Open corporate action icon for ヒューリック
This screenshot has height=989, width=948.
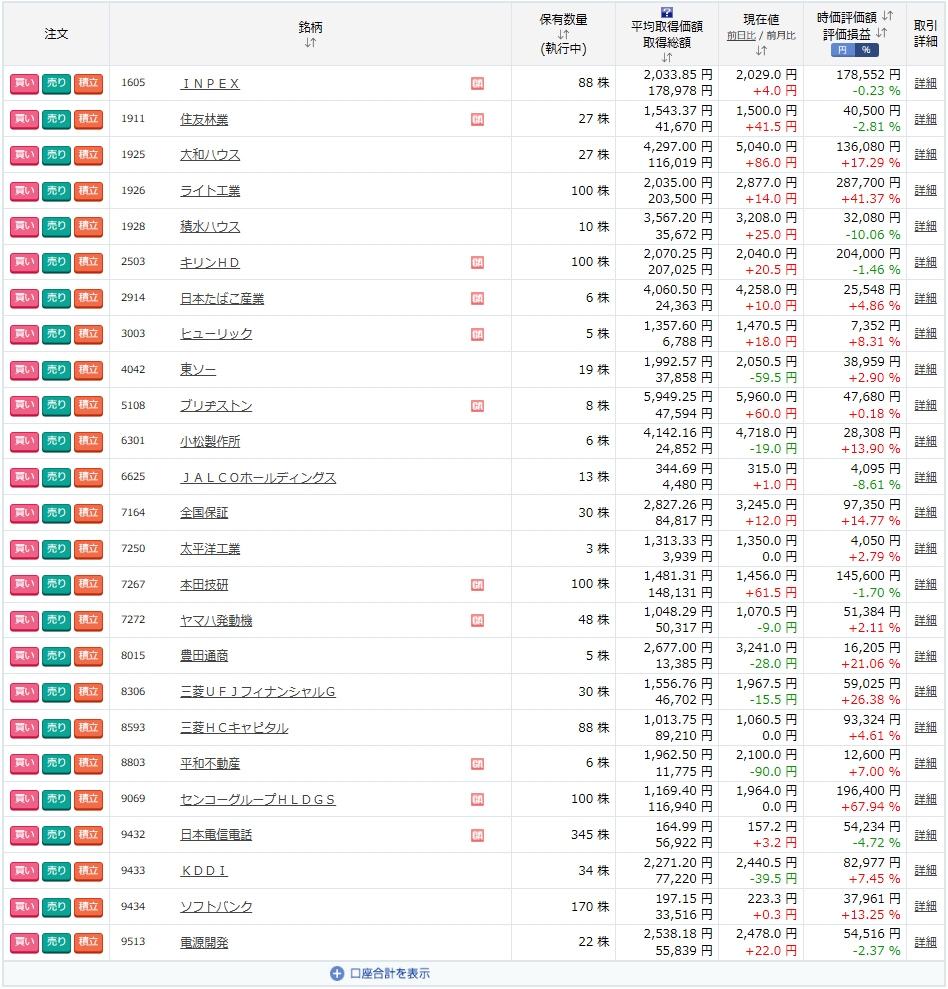pyautogui.click(x=477, y=334)
